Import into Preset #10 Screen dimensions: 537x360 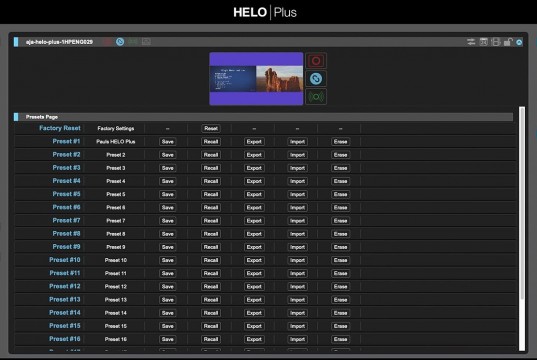pos(297,260)
